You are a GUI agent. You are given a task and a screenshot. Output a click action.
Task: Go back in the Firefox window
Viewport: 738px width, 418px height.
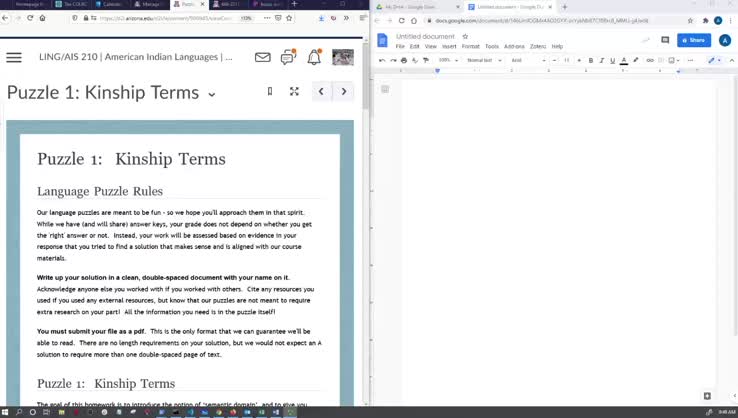click(x=5, y=18)
